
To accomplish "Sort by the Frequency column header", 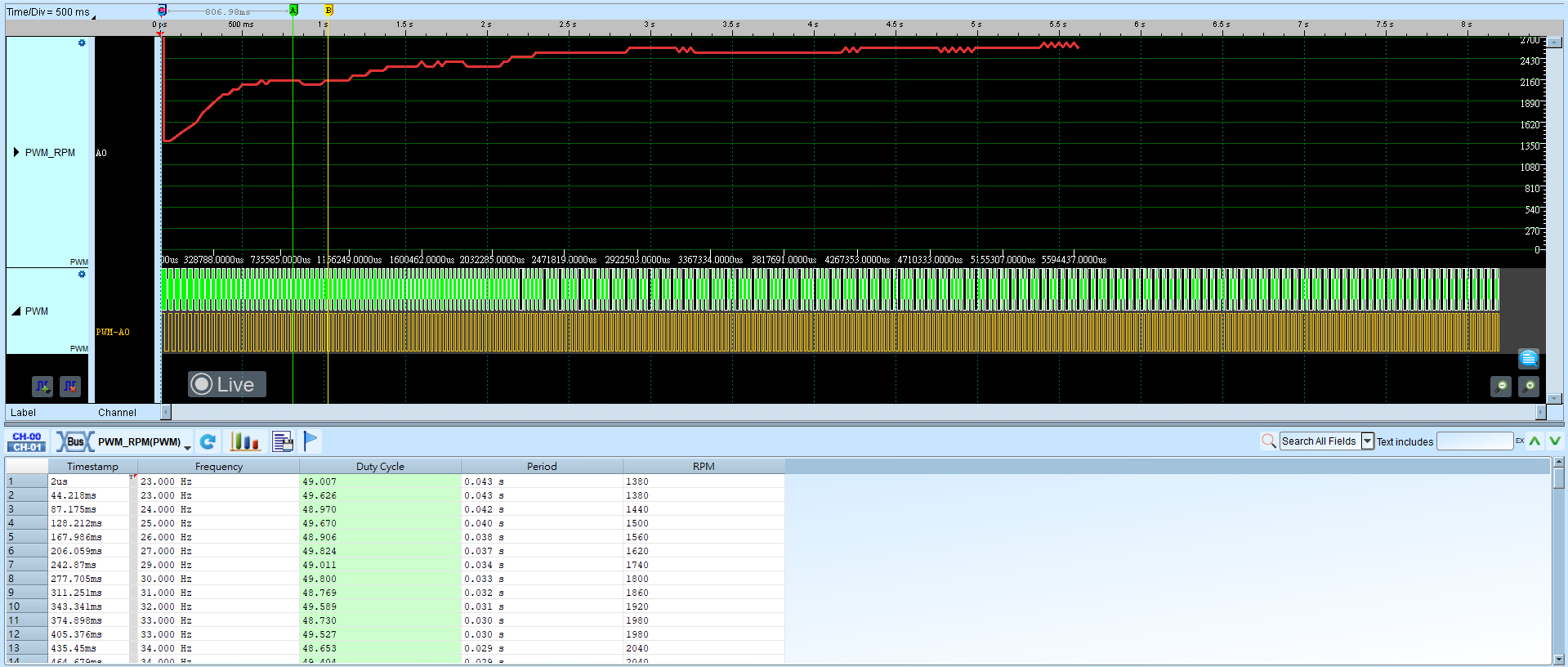I will (x=219, y=467).
